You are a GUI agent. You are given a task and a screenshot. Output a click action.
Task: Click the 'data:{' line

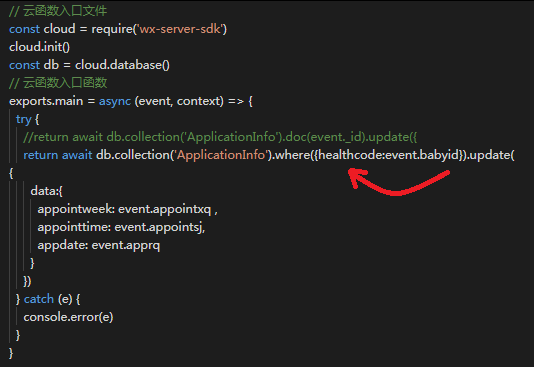click(47, 191)
